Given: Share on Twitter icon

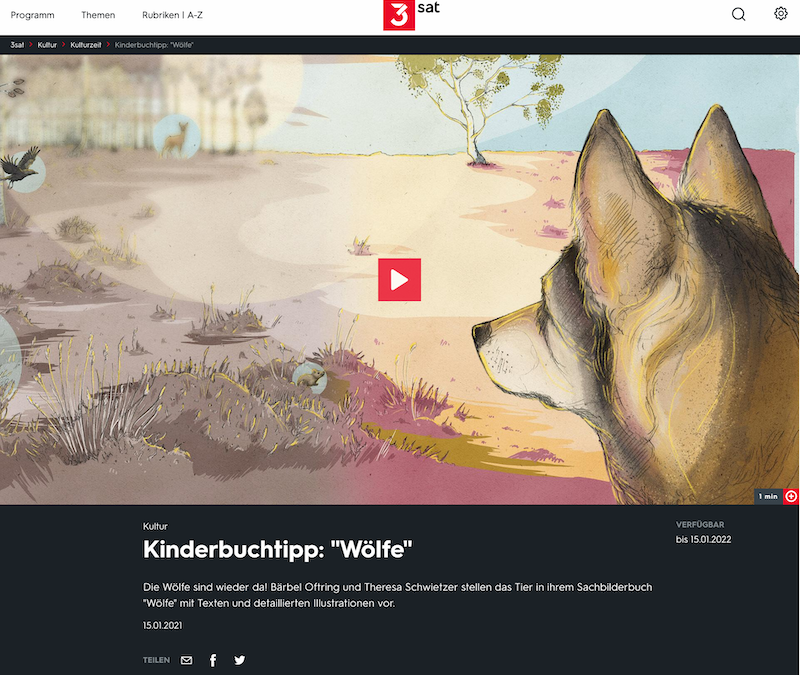Looking at the screenshot, I should coord(239,660).
